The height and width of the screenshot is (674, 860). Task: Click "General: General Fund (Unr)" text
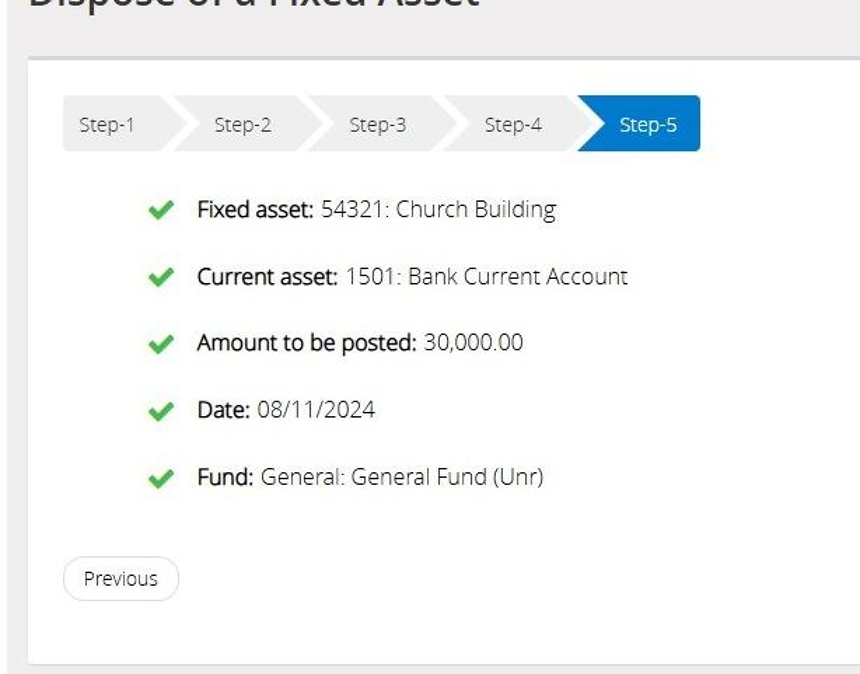pyautogui.click(x=402, y=477)
